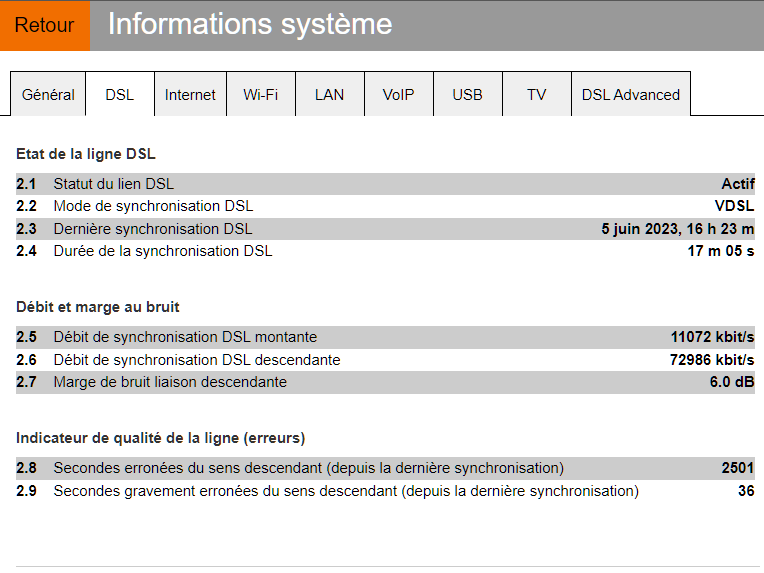Open the Internet tab
The height and width of the screenshot is (573, 764).
click(x=190, y=95)
